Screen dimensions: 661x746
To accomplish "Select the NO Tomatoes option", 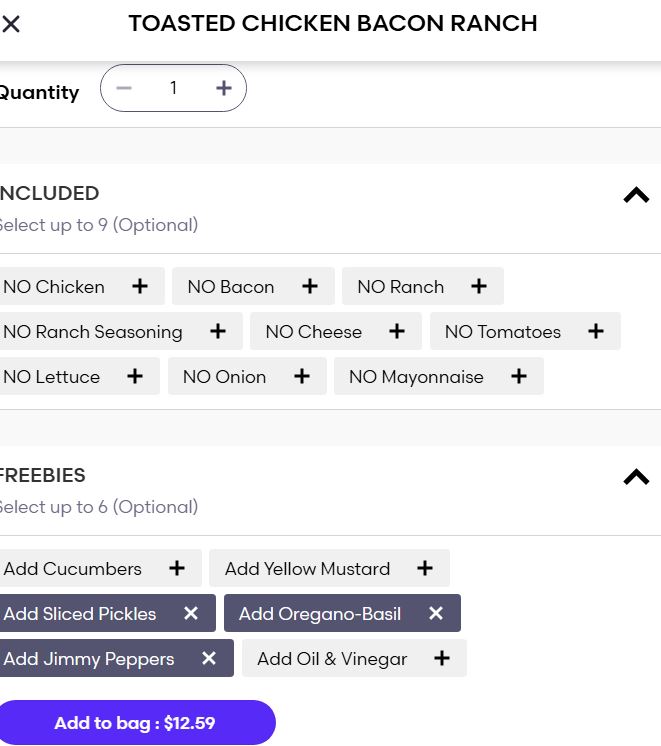I will (x=524, y=332).
